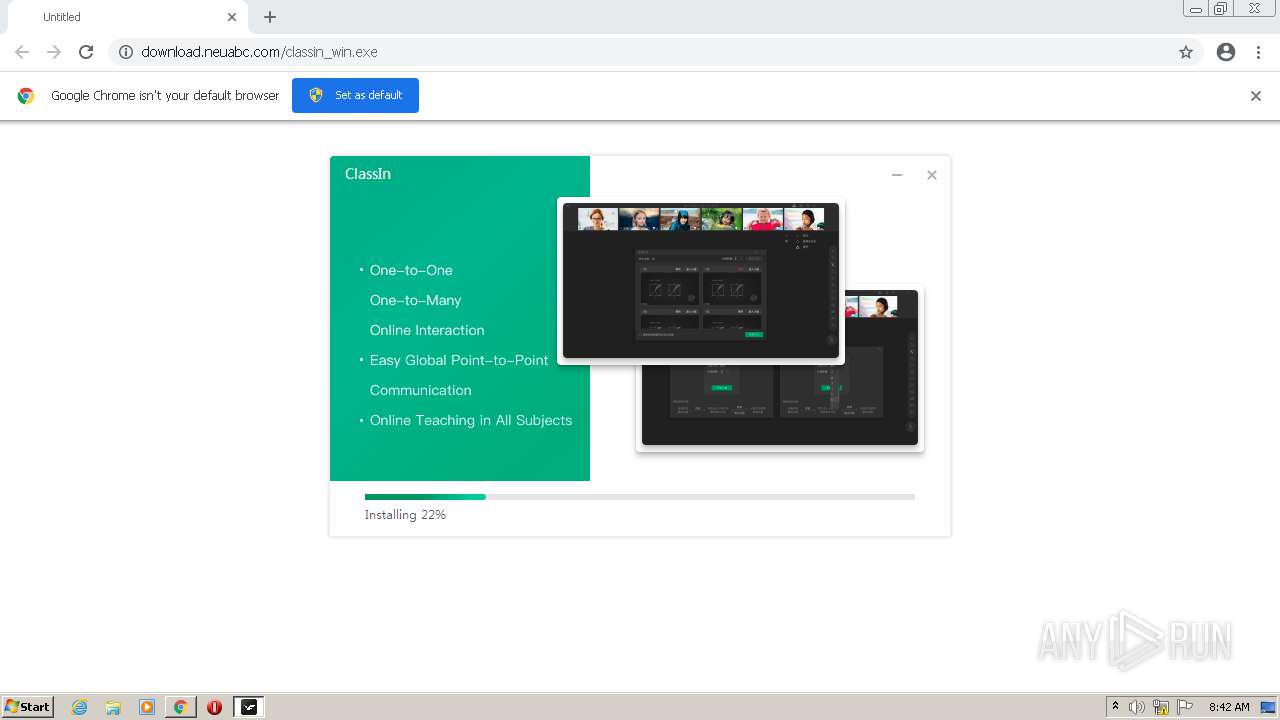Viewport: 1280px width, 720px height.
Task: Click the 'One-to-One' bullet text
Action: (x=411, y=270)
